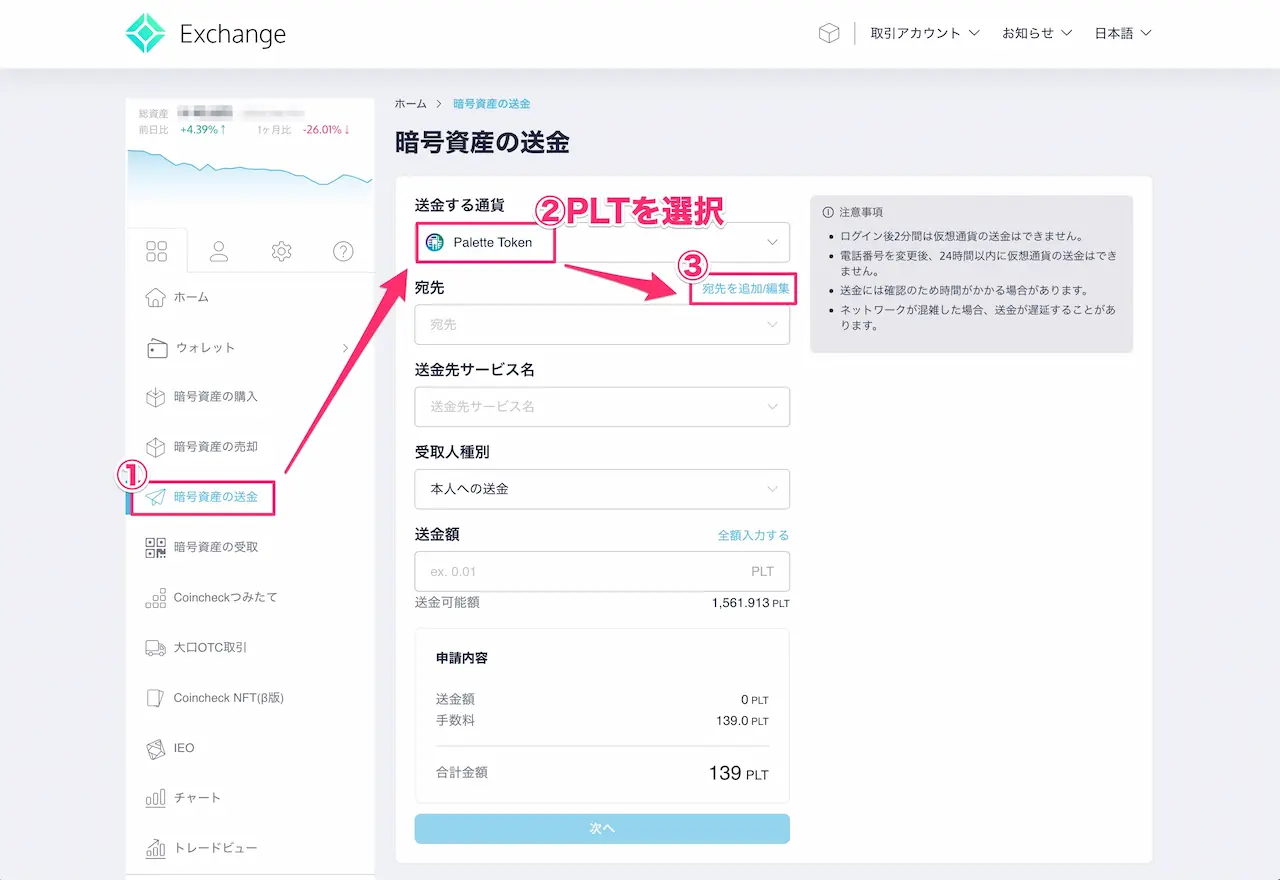This screenshot has width=1280, height=880.
Task: Open トレードビュー in the sidebar
Action: (x=216, y=848)
